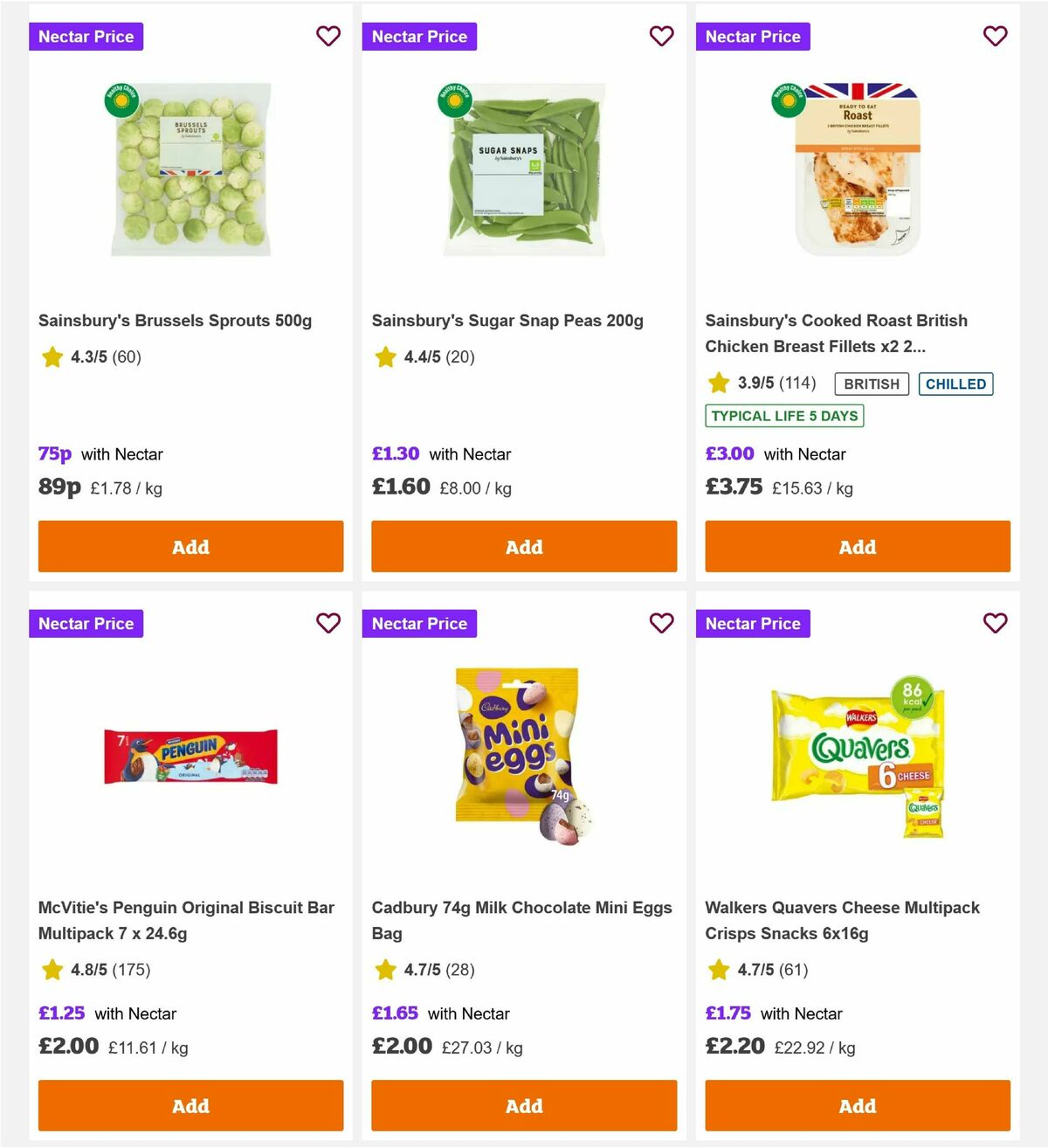Click the star rating icon on Brussels Sprouts

pyautogui.click(x=52, y=356)
